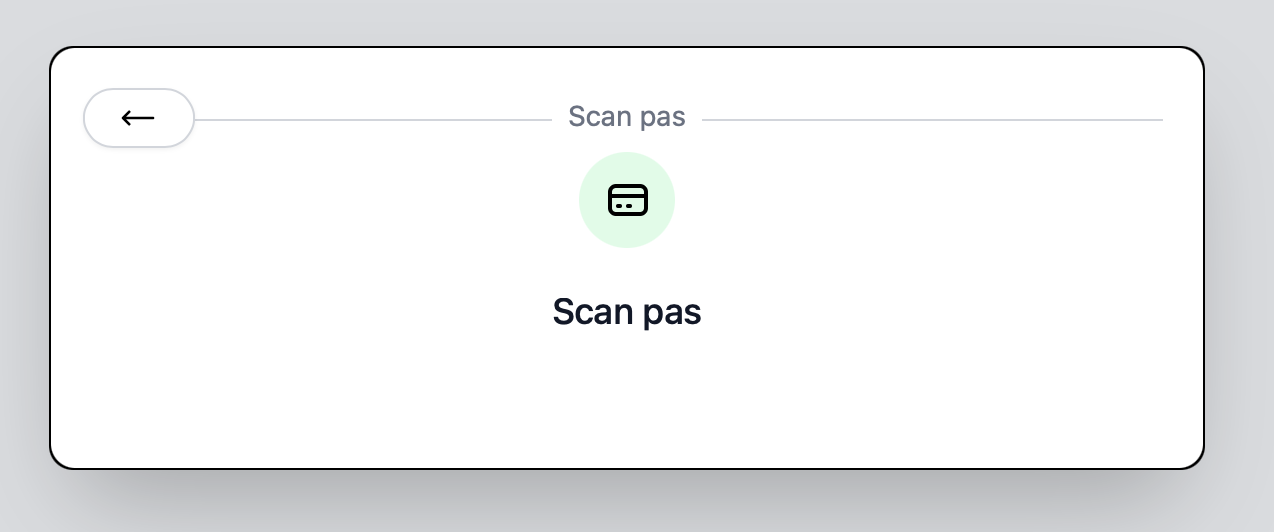Image resolution: width=1274 pixels, height=532 pixels.
Task: Click the centered Scan pas section label
Action: point(627,117)
